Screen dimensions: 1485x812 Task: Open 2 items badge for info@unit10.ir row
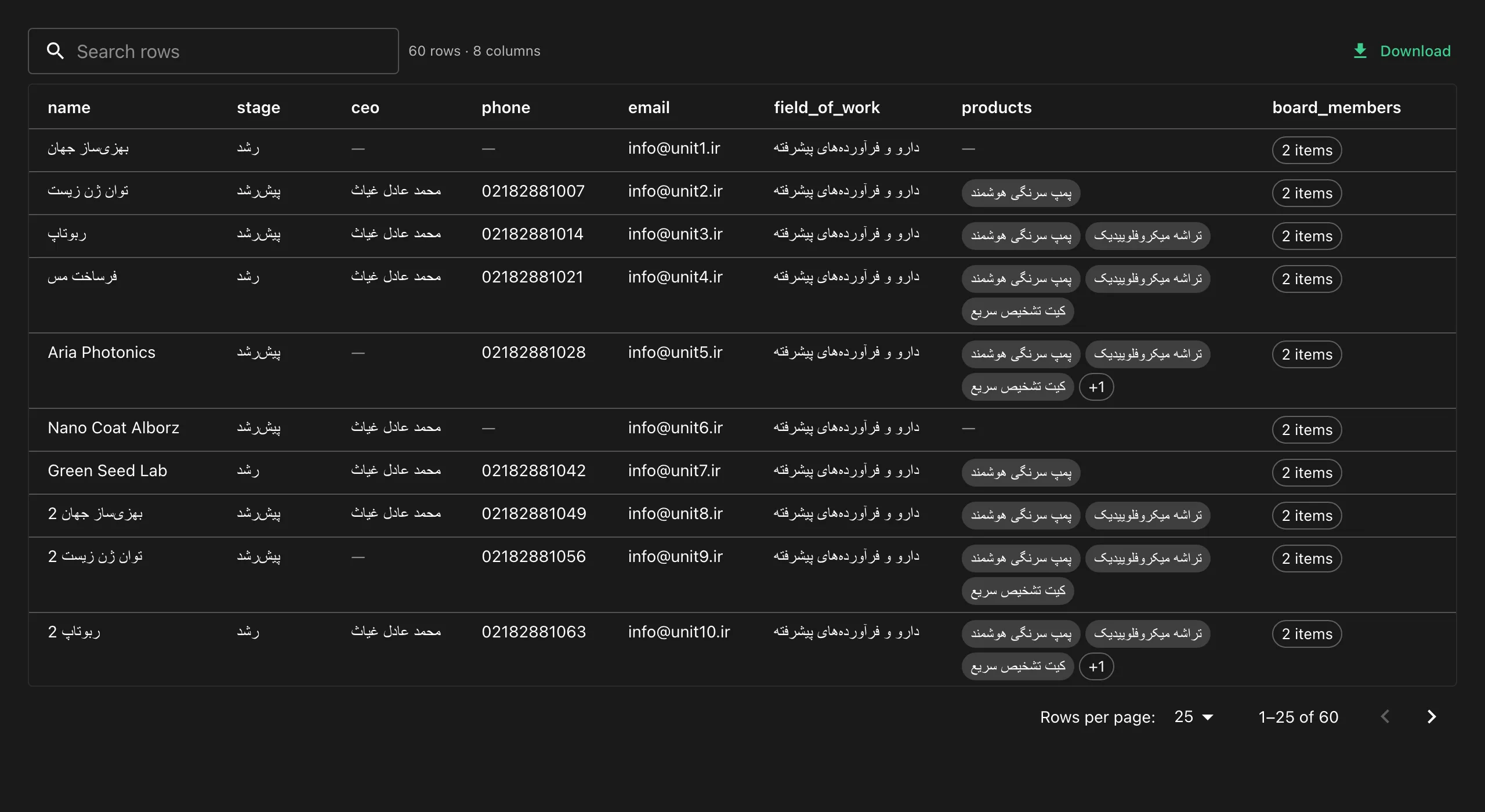1307,634
